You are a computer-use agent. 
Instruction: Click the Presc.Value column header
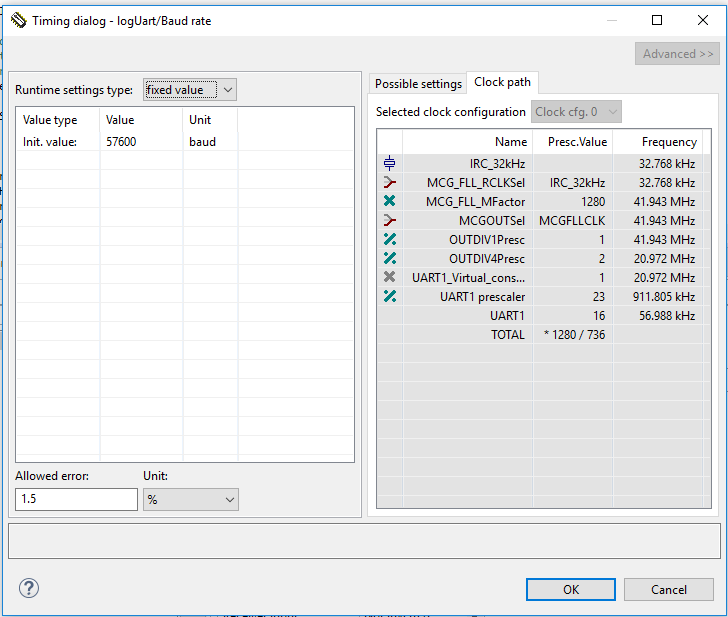click(573, 142)
